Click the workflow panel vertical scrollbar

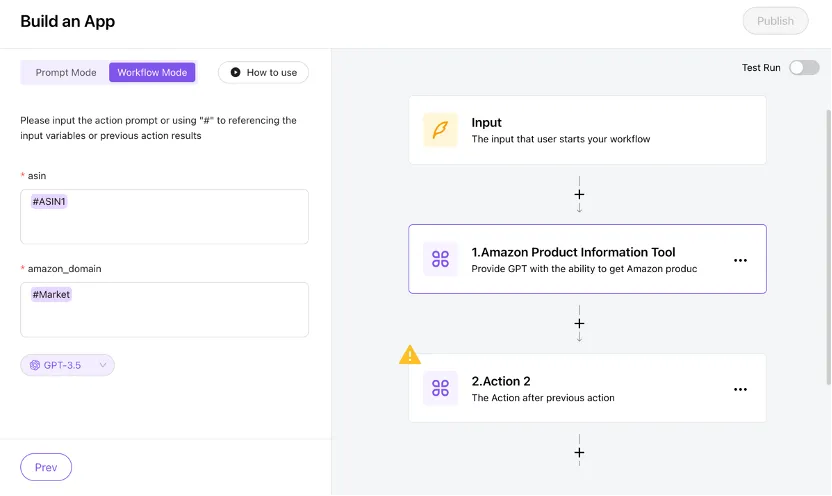[x=828, y=247]
